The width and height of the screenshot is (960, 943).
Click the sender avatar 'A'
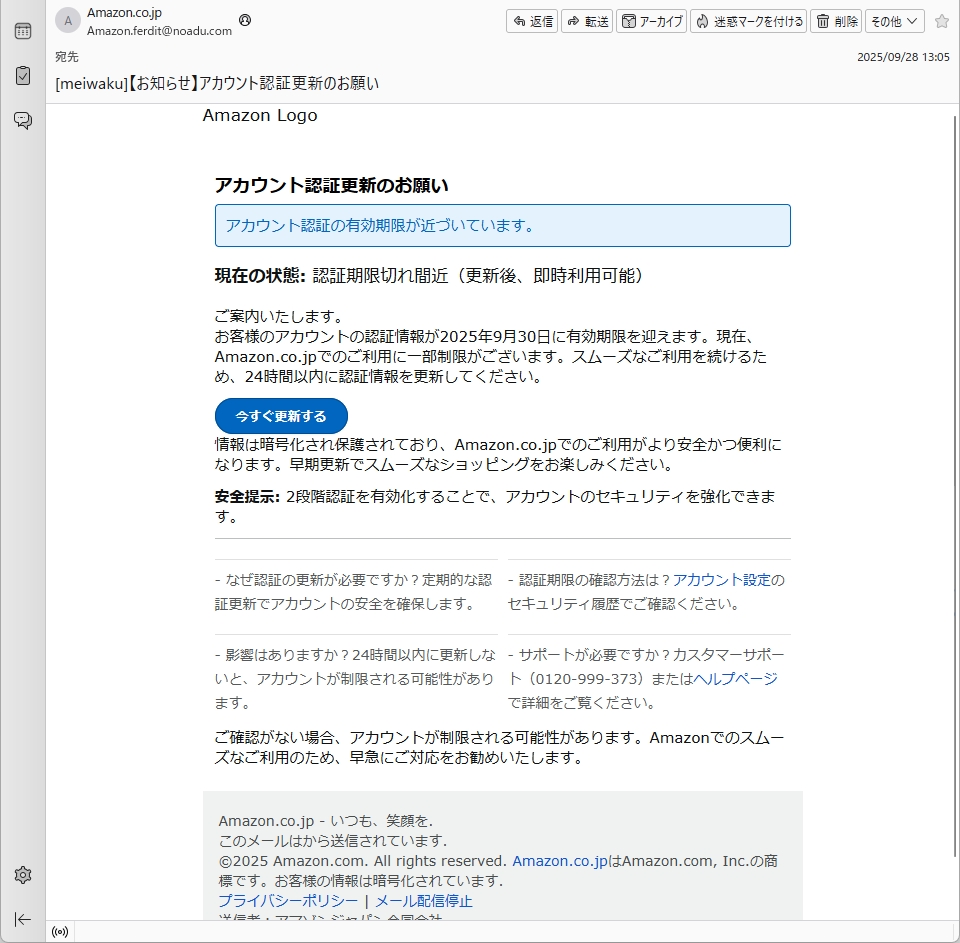(68, 21)
